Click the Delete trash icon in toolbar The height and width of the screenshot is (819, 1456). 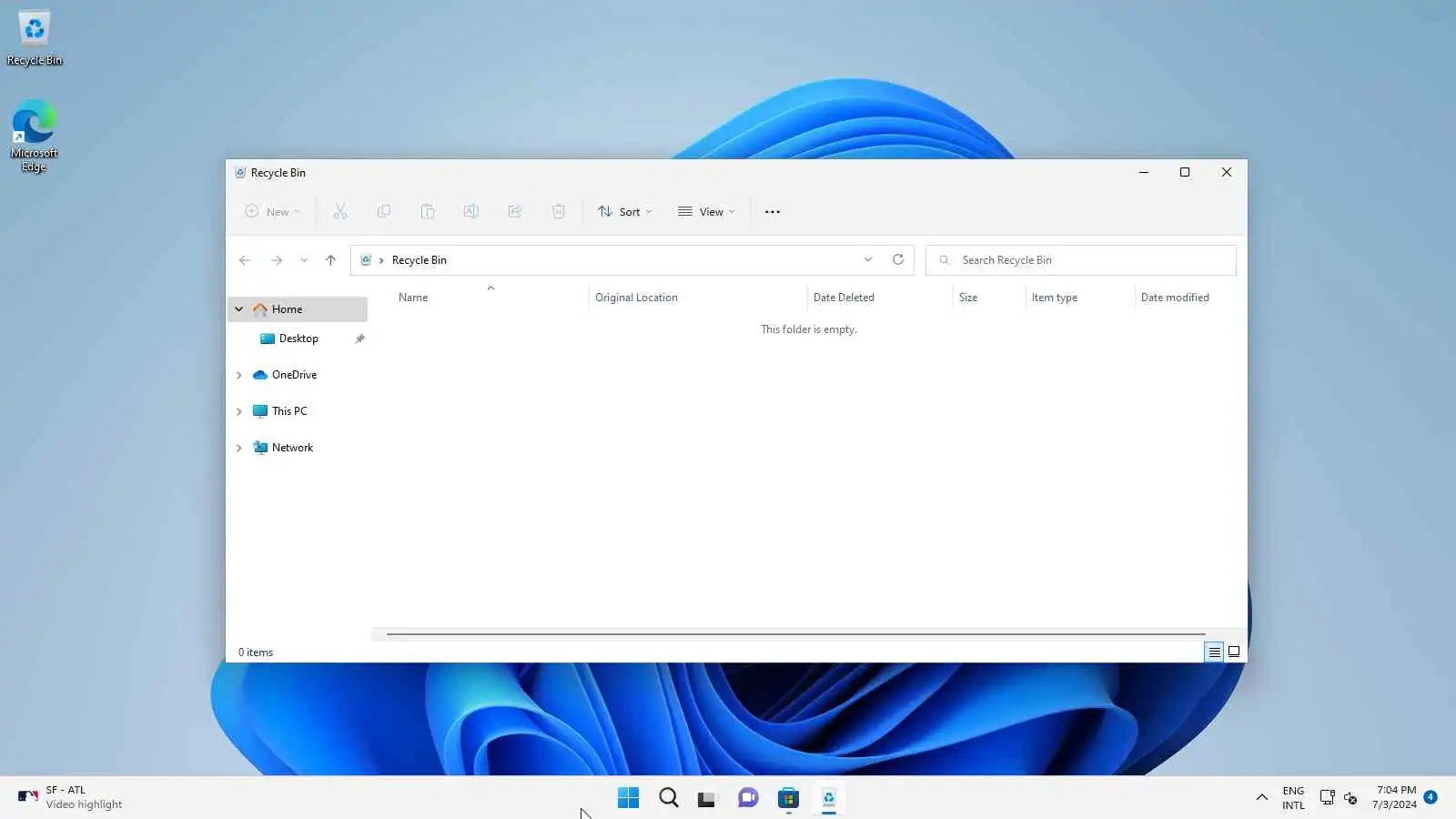click(559, 212)
